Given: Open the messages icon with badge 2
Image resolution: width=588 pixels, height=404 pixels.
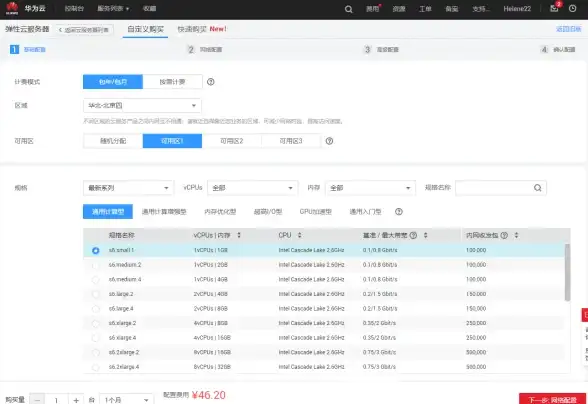Looking at the screenshot, I should [554, 8].
